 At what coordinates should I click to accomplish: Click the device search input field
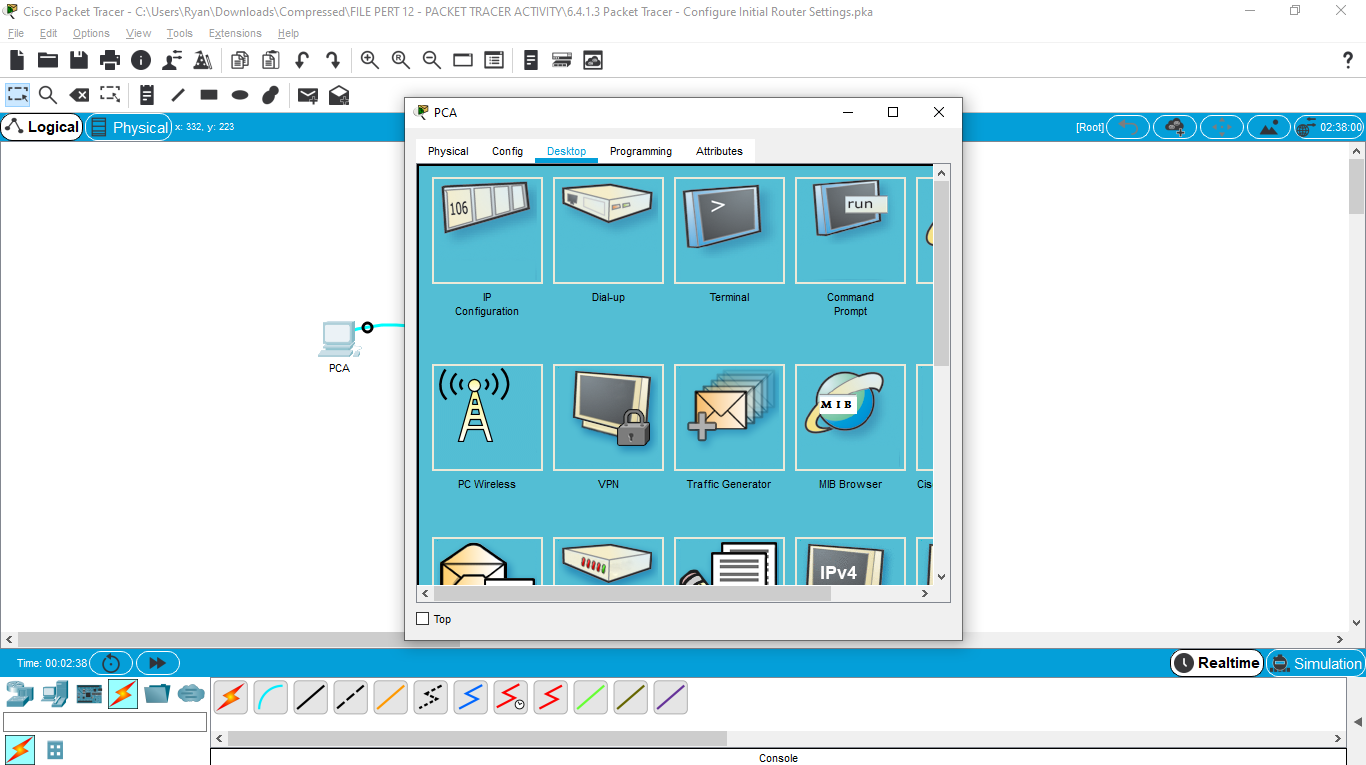(105, 722)
